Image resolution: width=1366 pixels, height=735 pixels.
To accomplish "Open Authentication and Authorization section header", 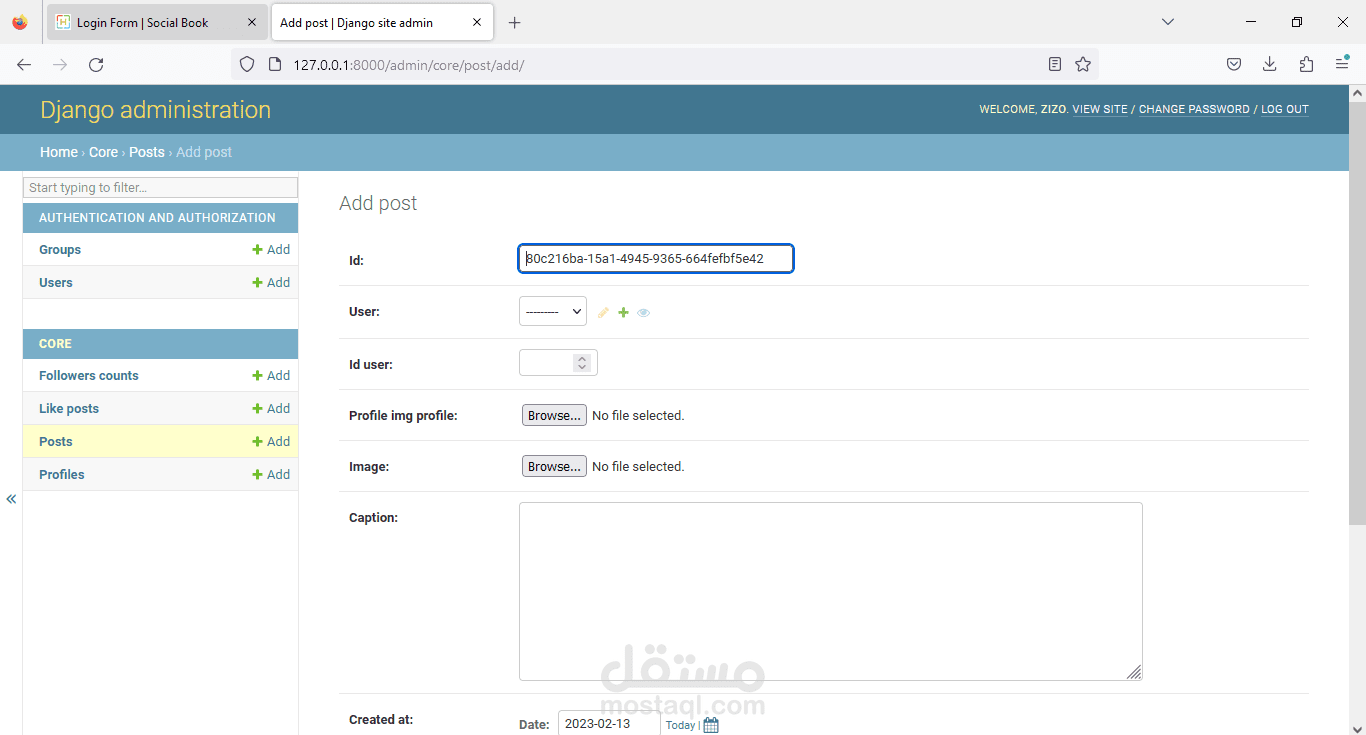I will (157, 218).
